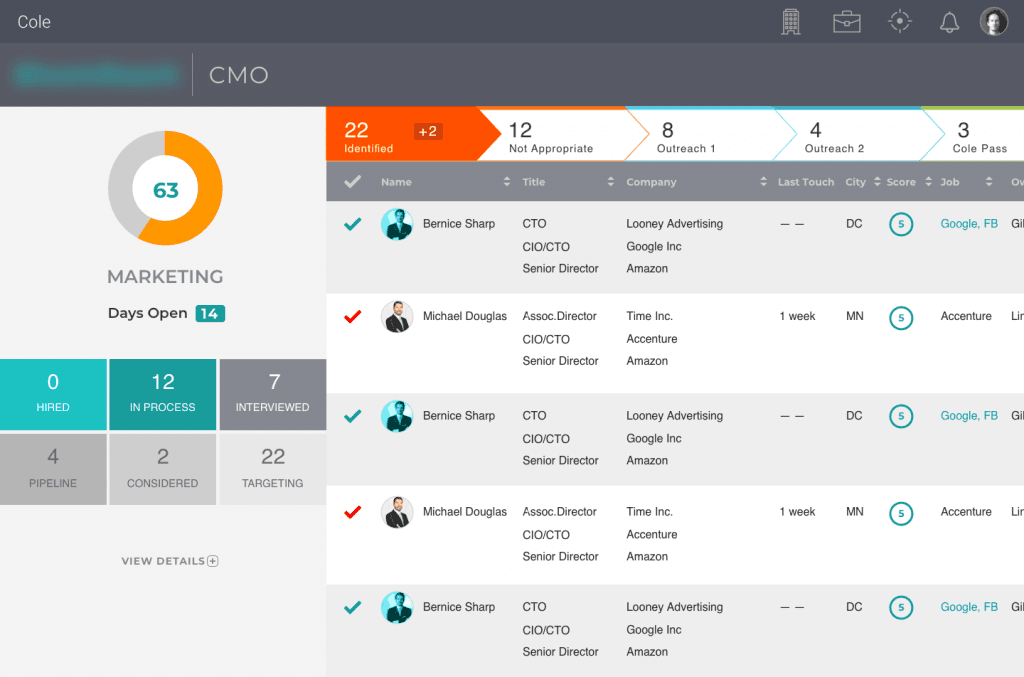The width and height of the screenshot is (1024, 677).
Task: Open Google, FB job link in first row
Action: [969, 224]
